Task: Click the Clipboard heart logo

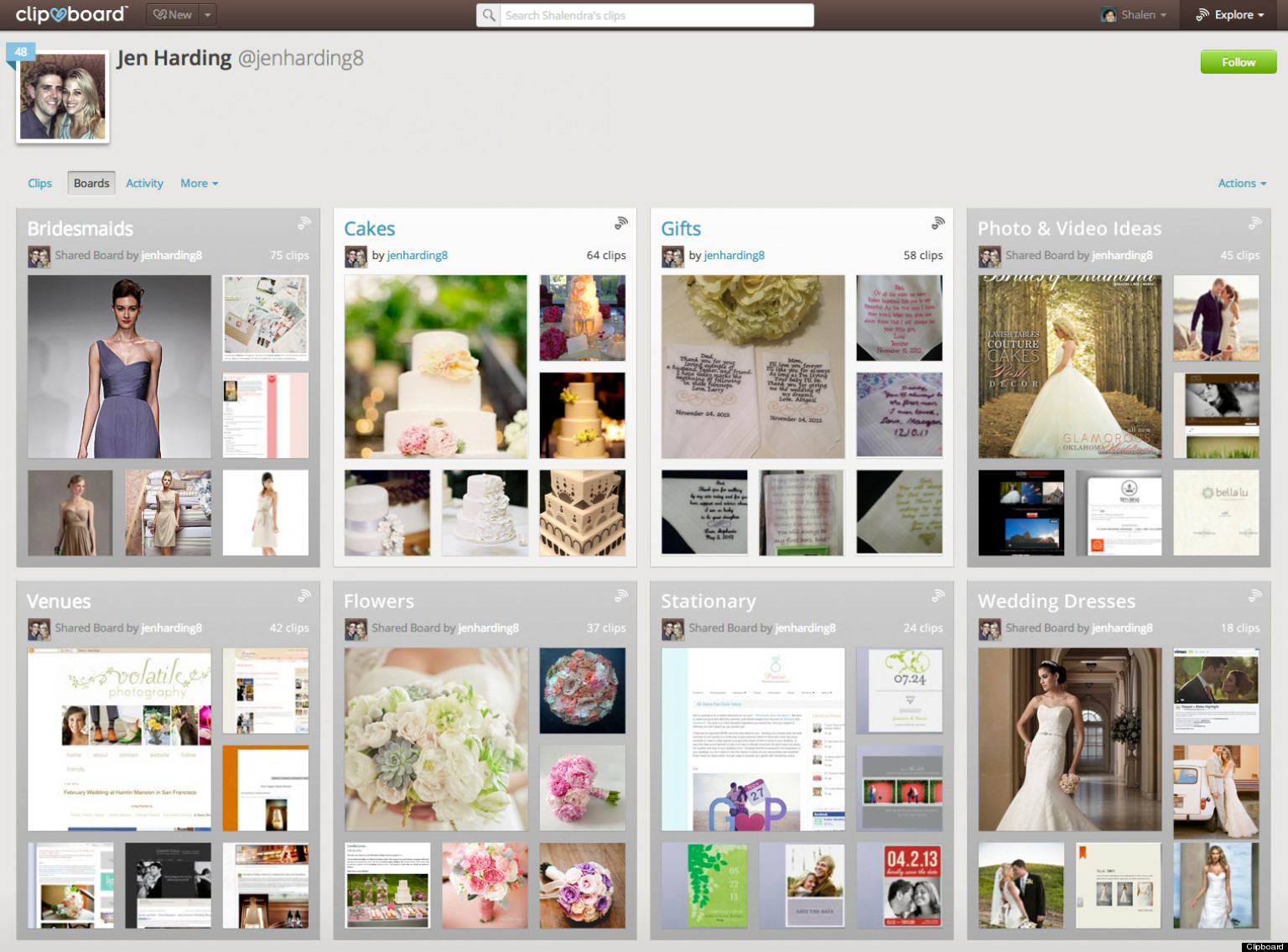Action: pos(70,14)
